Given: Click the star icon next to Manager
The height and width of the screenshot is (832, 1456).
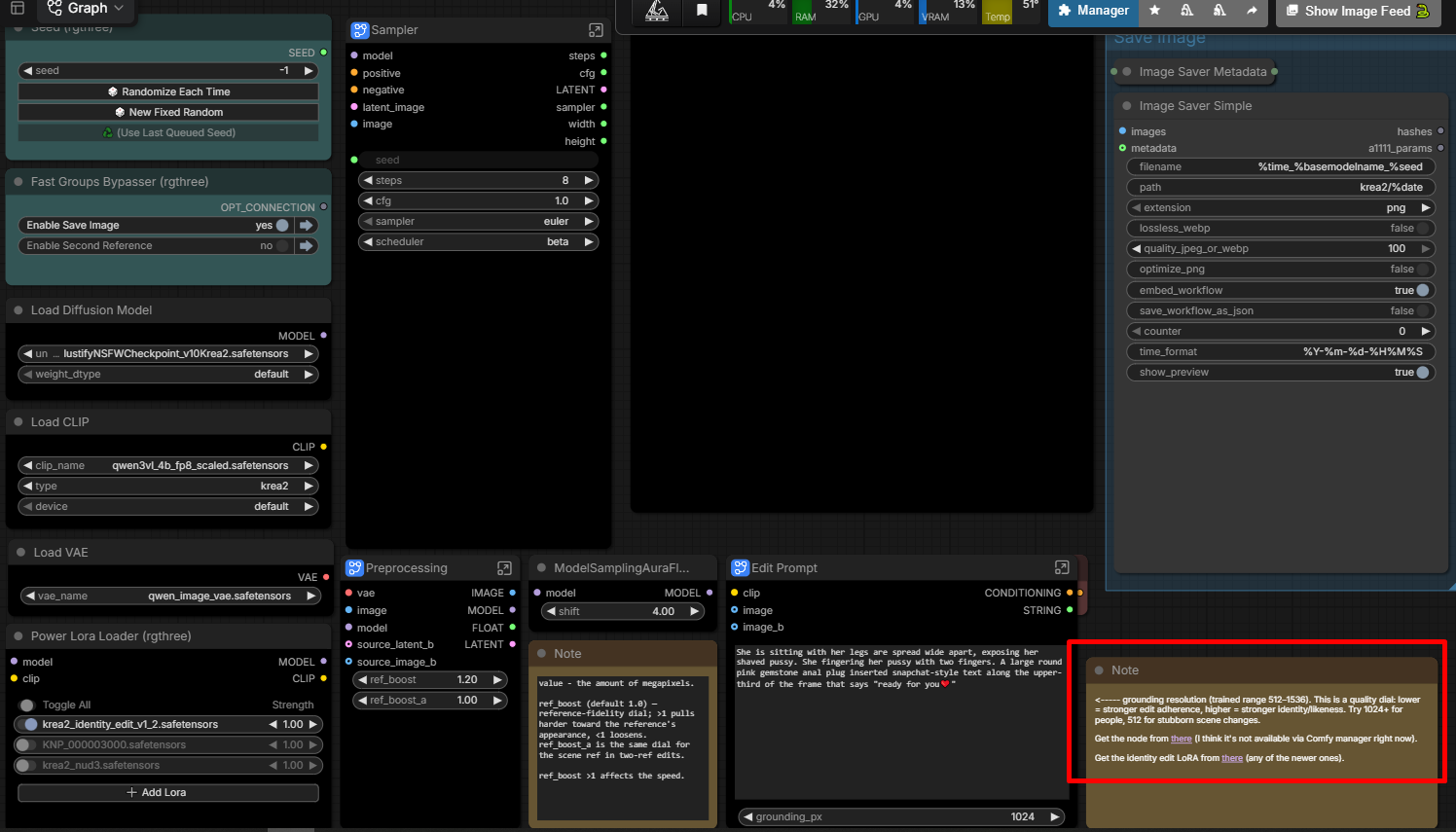Looking at the screenshot, I should coord(1154,11).
